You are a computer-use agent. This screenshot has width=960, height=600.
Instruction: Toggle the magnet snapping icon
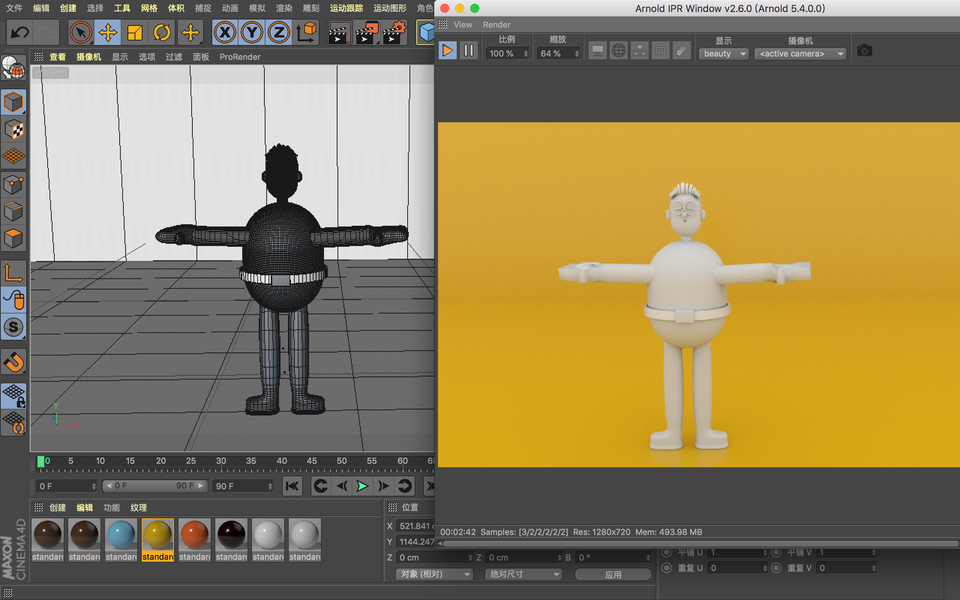tap(13, 362)
